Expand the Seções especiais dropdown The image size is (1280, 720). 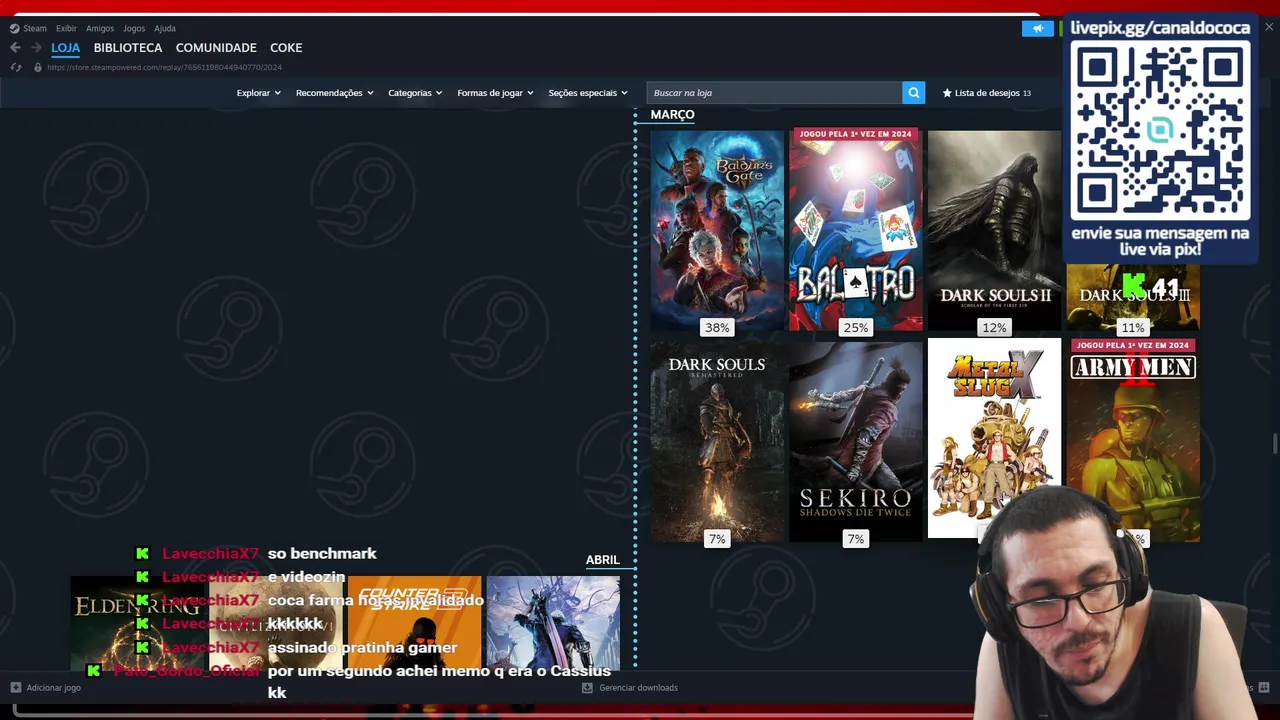tap(588, 93)
